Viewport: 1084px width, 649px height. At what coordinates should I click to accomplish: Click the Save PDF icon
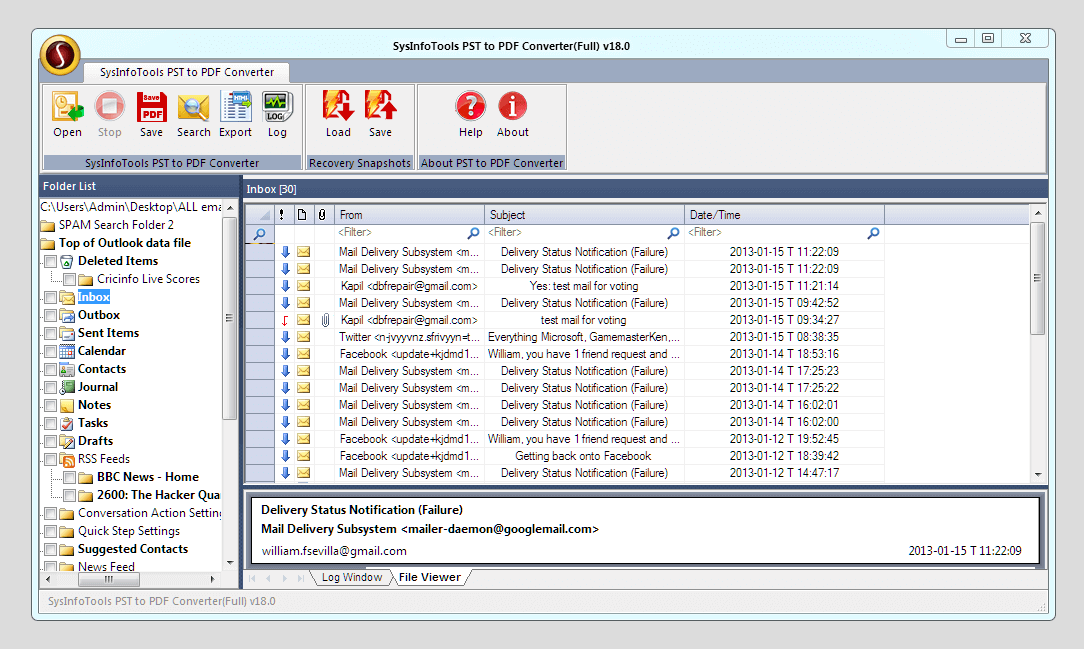pyautogui.click(x=151, y=108)
